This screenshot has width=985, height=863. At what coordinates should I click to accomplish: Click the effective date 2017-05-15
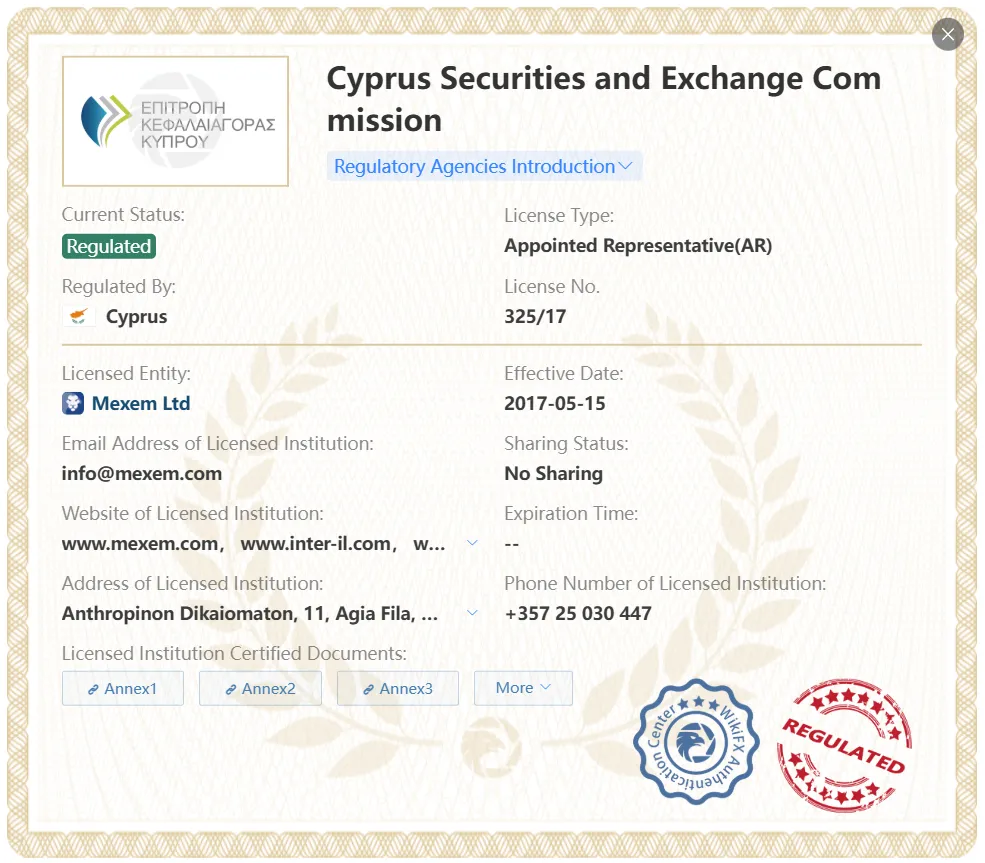tap(555, 403)
